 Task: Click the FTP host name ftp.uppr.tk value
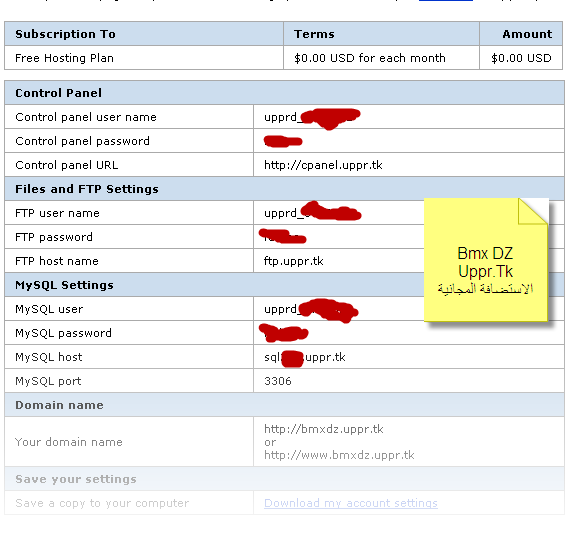click(294, 261)
